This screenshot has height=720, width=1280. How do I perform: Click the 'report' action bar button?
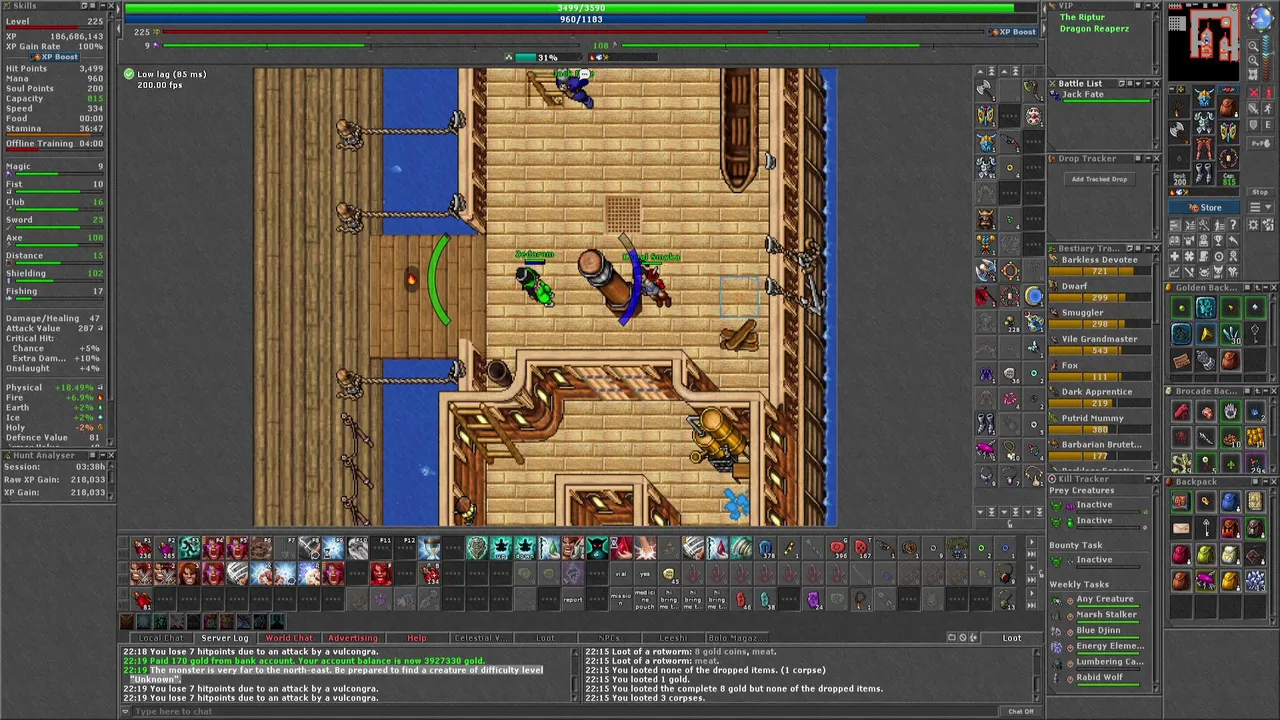pyautogui.click(x=572, y=599)
